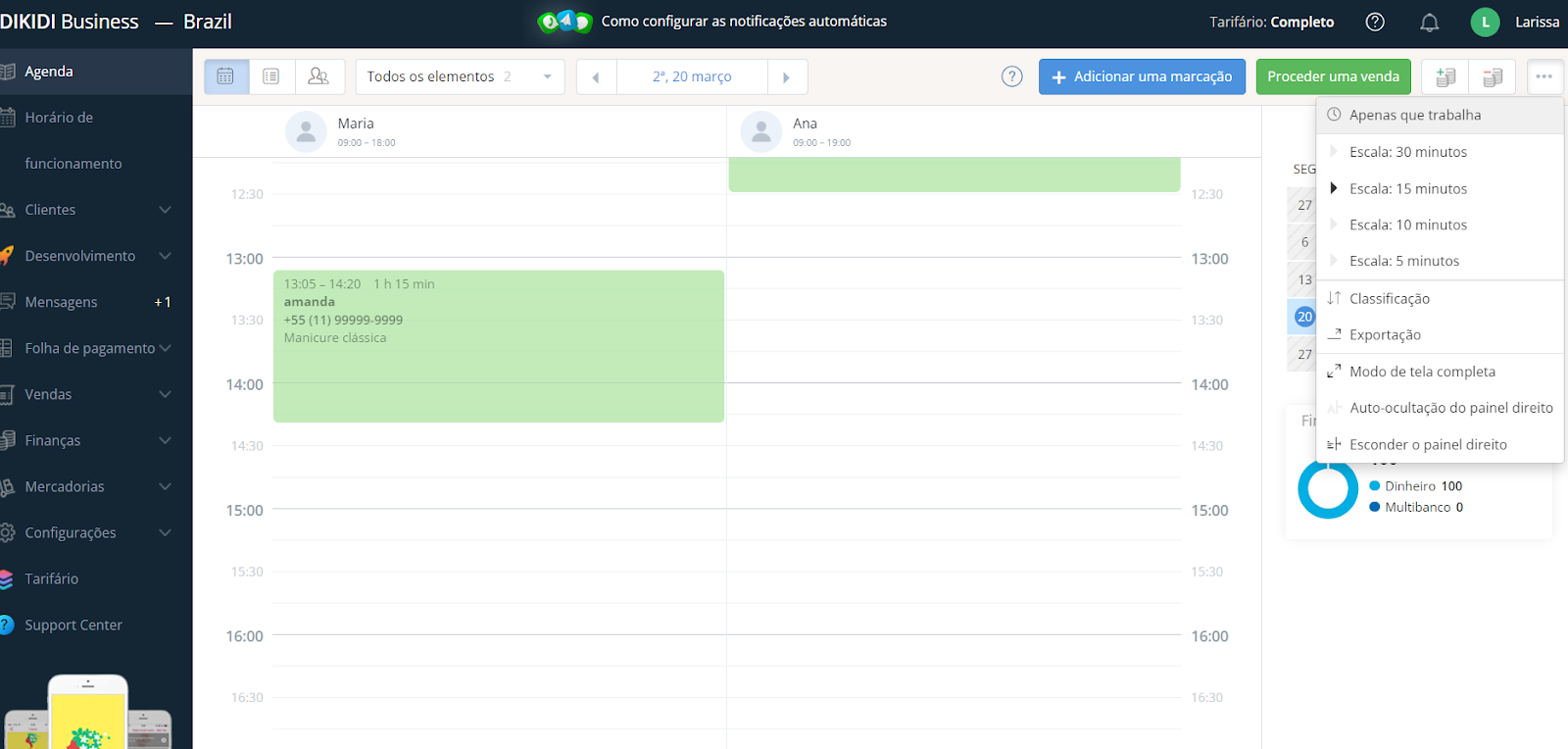Click Proceder uma venda button

(1333, 76)
